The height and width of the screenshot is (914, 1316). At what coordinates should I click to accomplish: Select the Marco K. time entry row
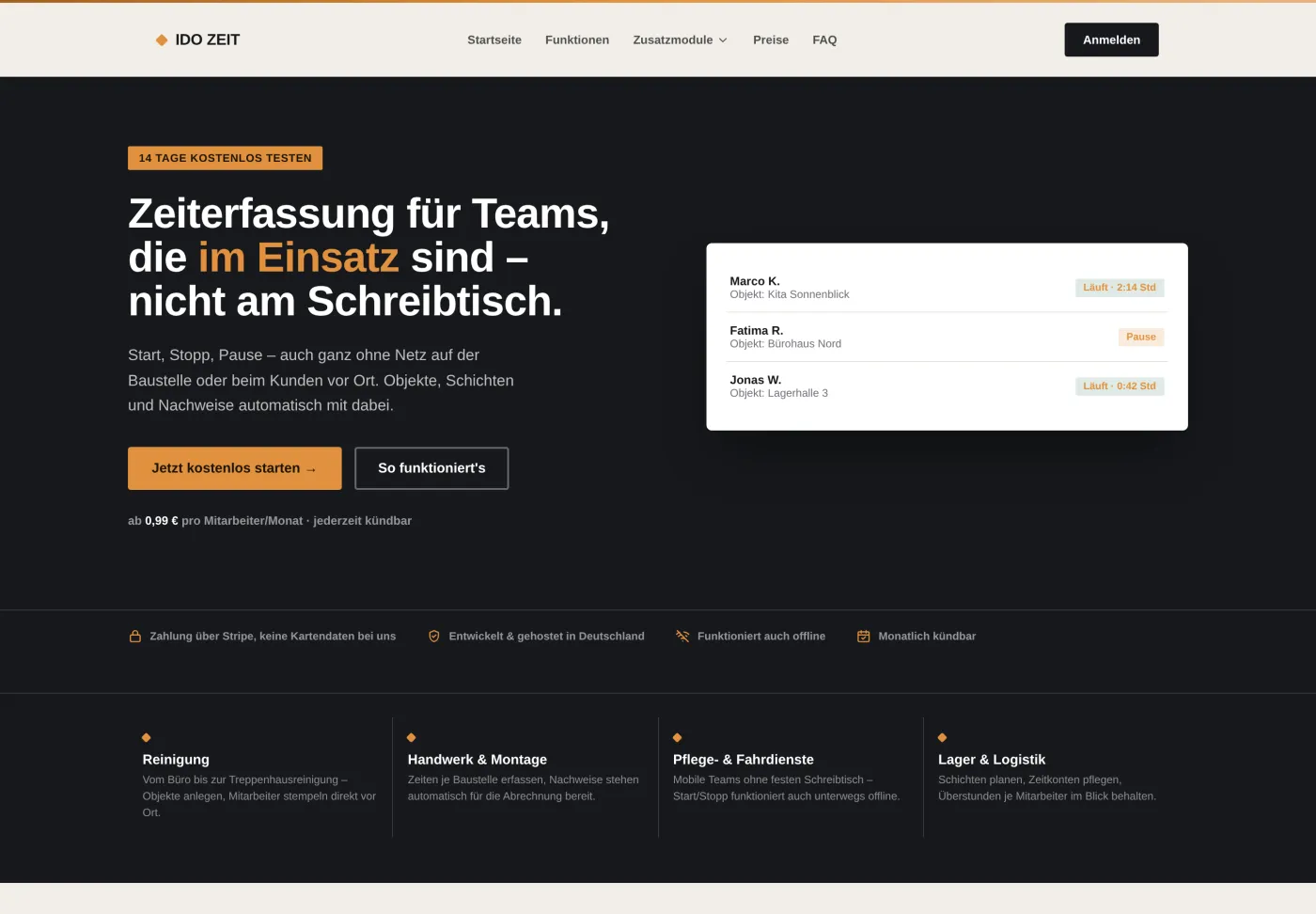click(x=947, y=288)
